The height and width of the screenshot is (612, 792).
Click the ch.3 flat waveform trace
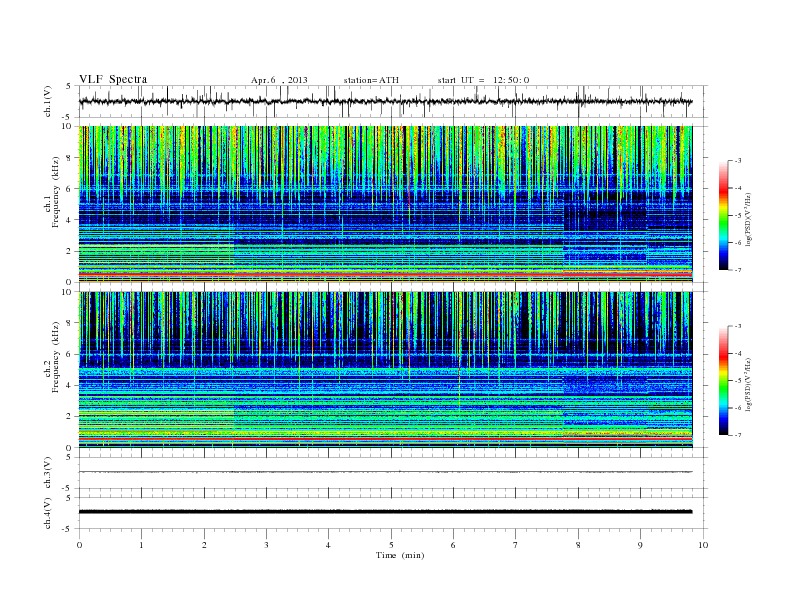pos(386,472)
